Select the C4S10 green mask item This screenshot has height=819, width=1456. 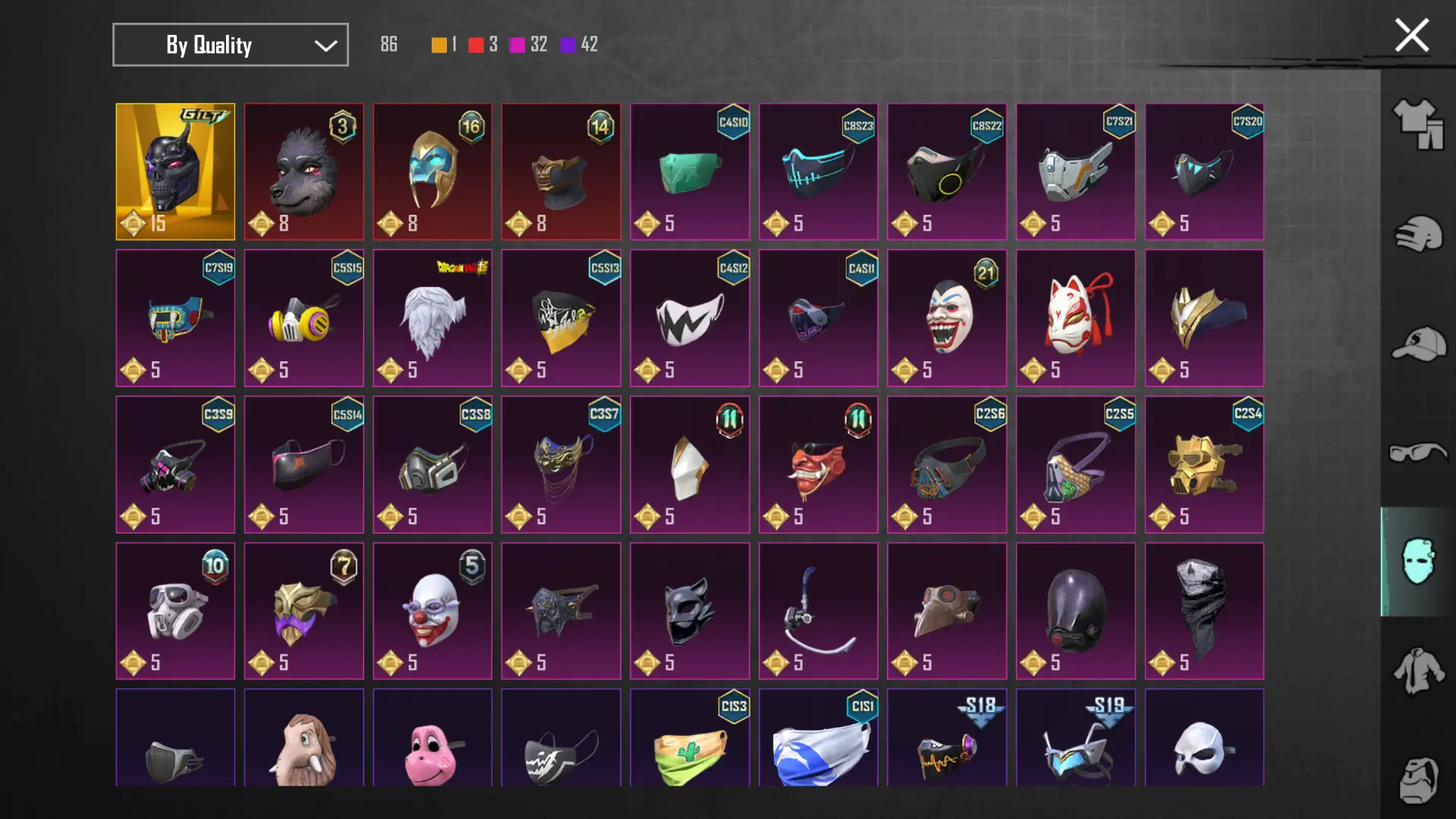690,172
